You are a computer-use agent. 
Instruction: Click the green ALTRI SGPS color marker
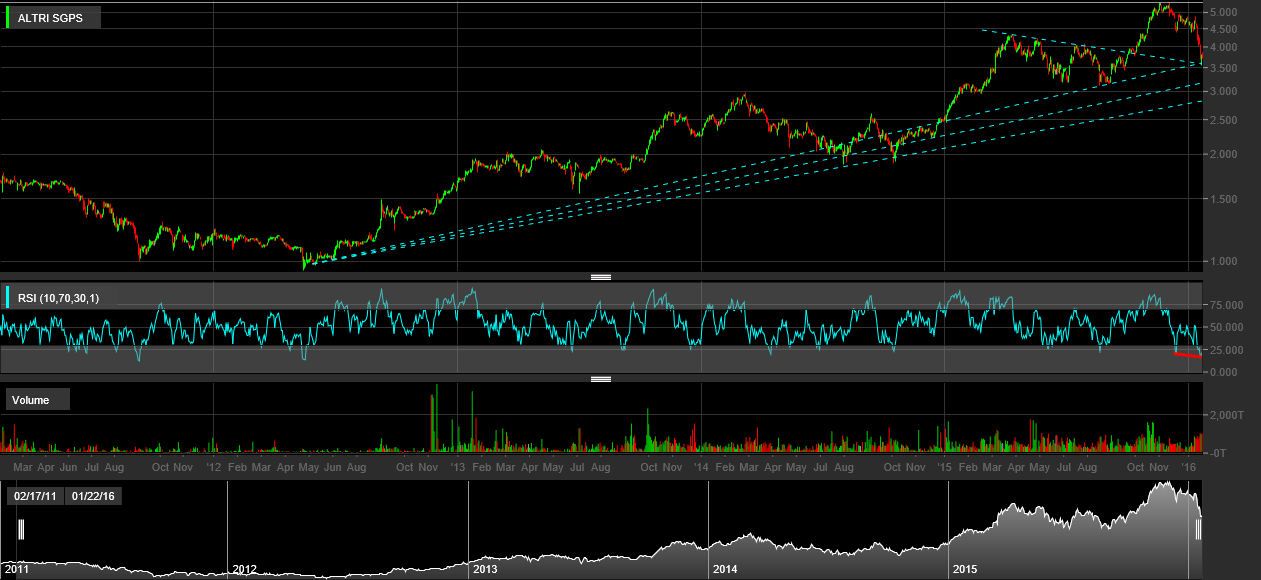click(8, 18)
